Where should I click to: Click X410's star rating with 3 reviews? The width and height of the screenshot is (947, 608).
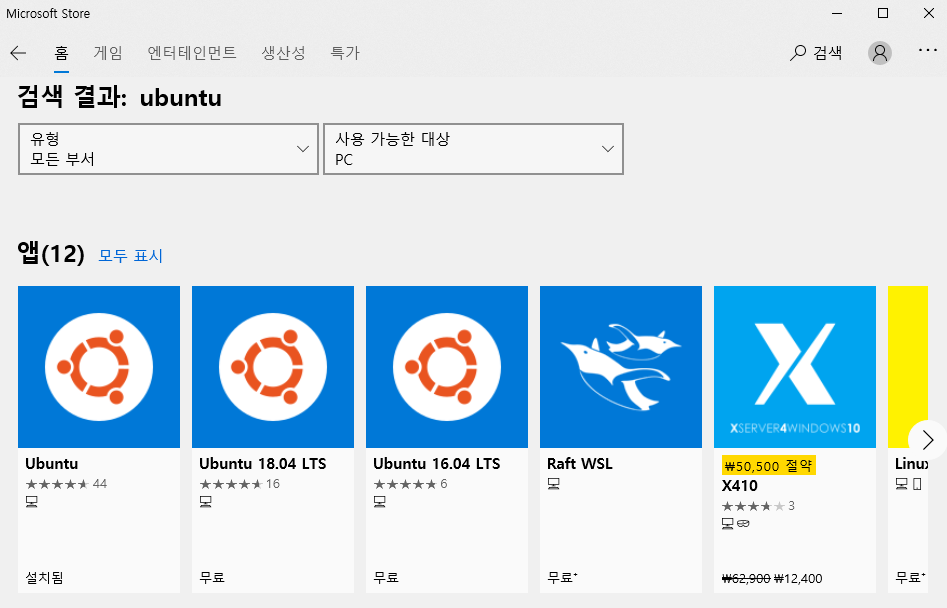click(x=759, y=506)
